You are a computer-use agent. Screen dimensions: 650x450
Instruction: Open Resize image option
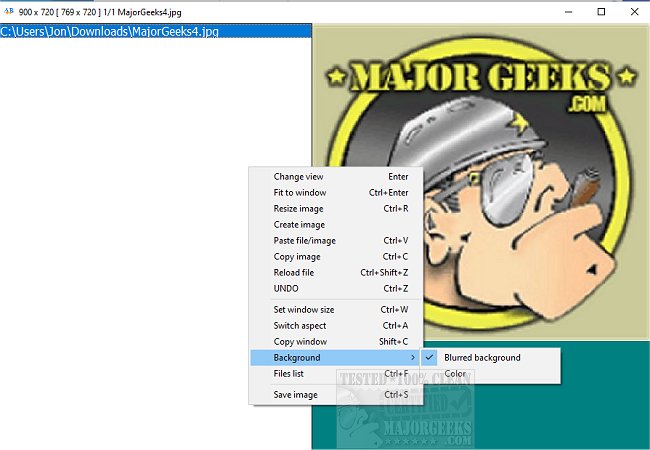(x=336, y=208)
